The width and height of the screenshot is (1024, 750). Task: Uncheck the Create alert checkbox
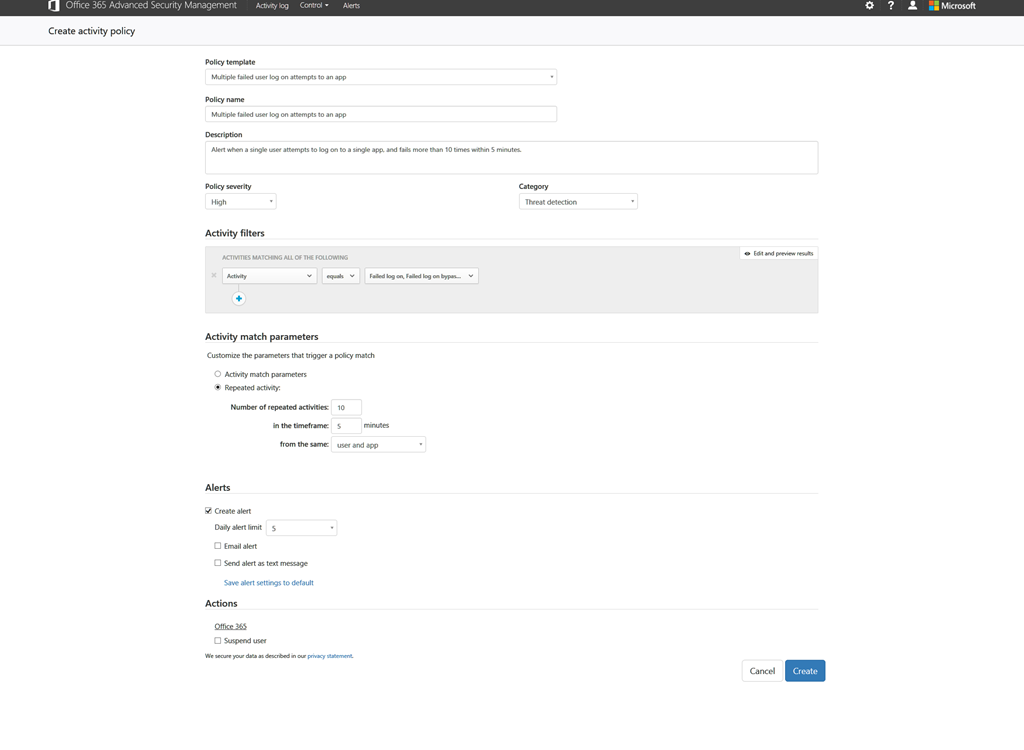point(209,511)
